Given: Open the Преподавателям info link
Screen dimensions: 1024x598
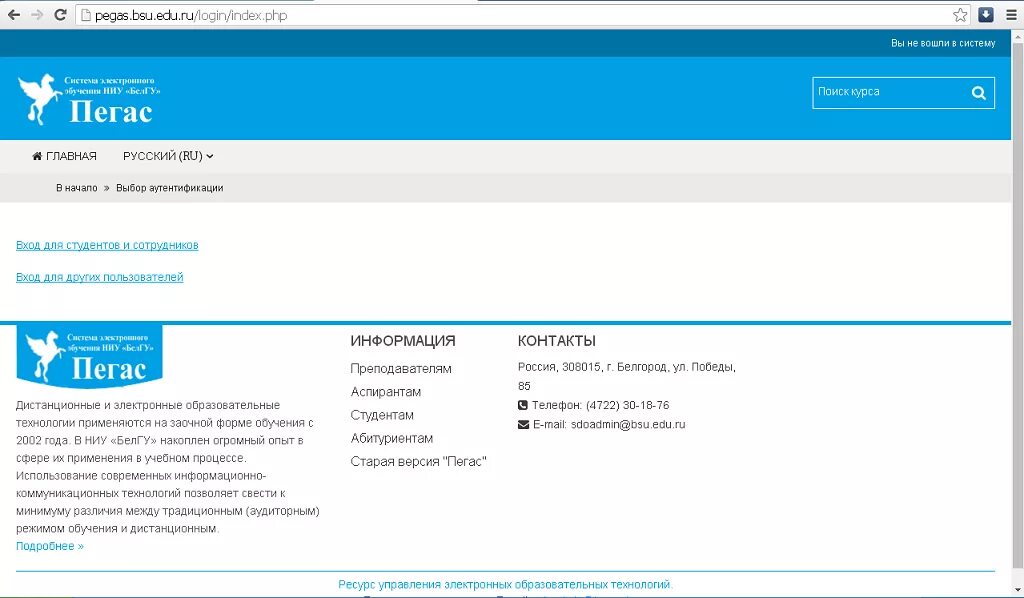Looking at the screenshot, I should [401, 369].
